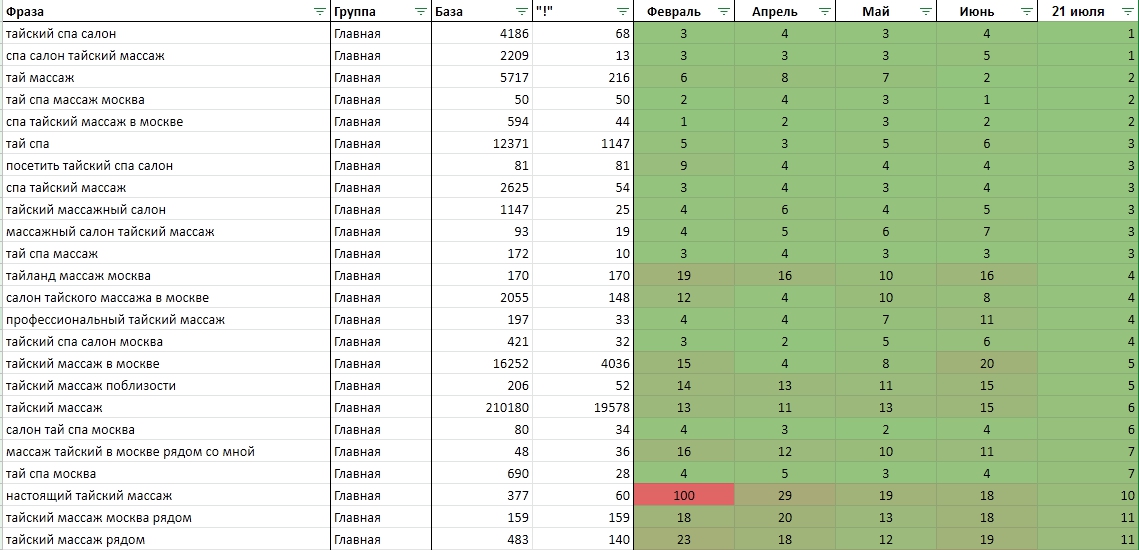Open the 21 июля filter icon

(1127, 12)
